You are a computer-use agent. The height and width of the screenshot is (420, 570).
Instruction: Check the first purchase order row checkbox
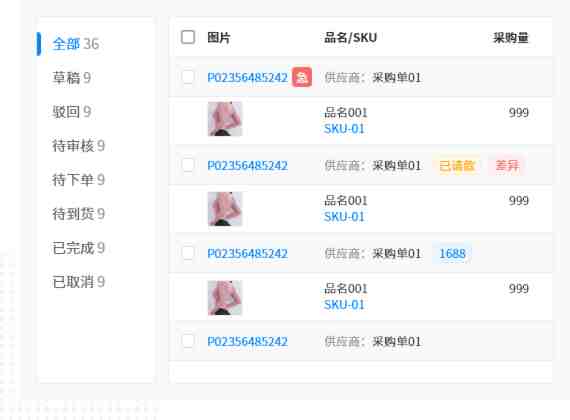point(188,77)
